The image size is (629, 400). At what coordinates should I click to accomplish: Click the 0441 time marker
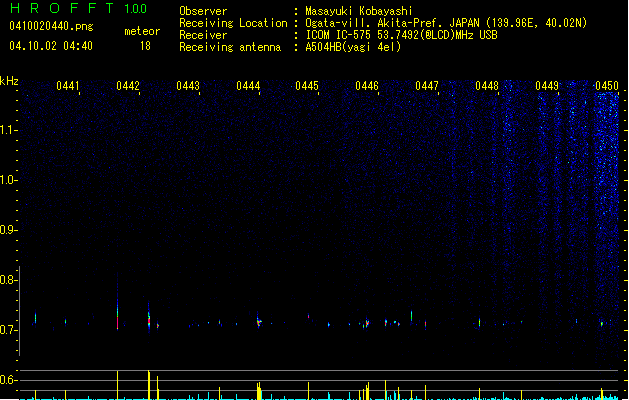[x=67, y=86]
